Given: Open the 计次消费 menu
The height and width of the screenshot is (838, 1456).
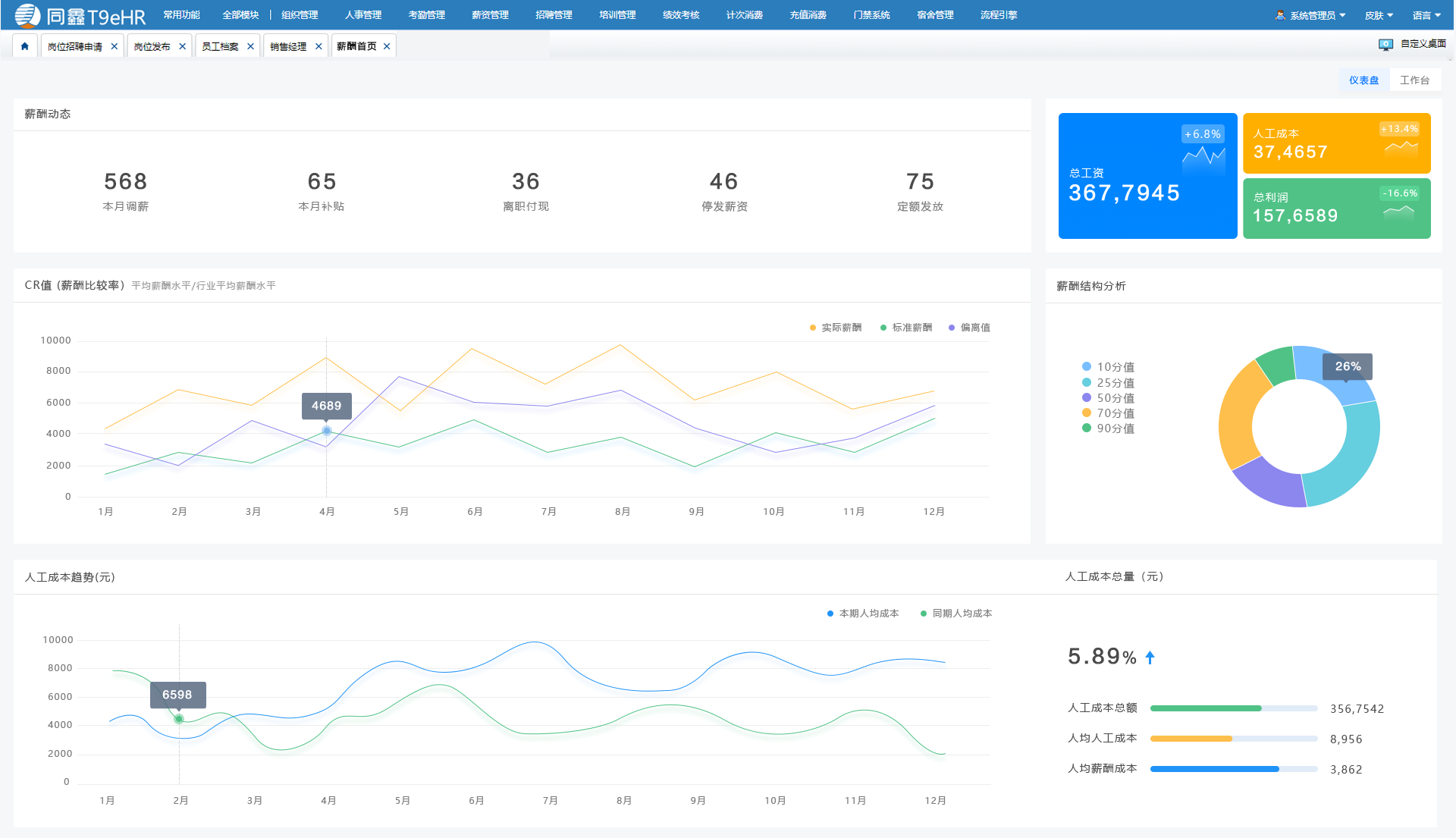Looking at the screenshot, I should coord(745,15).
